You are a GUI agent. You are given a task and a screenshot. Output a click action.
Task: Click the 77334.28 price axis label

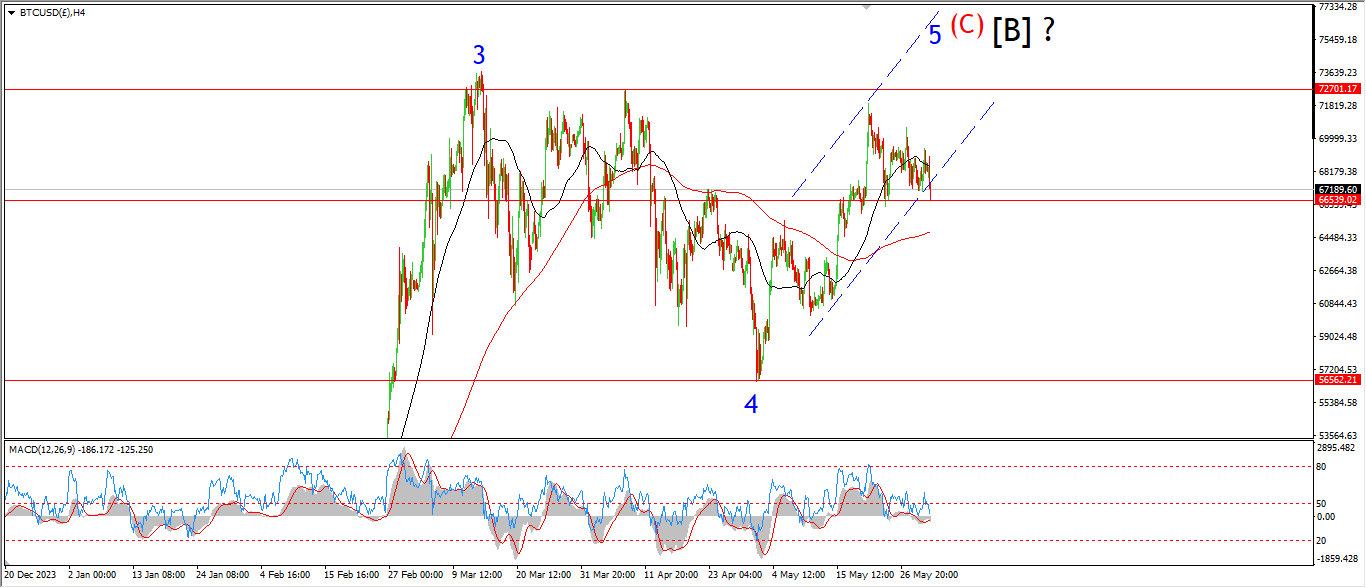1337,7
